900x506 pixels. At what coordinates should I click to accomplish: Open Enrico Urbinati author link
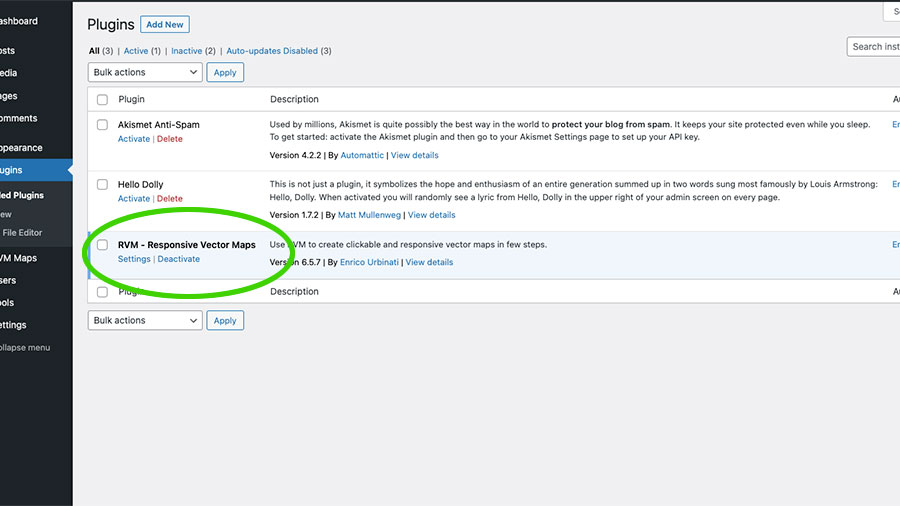(x=369, y=262)
